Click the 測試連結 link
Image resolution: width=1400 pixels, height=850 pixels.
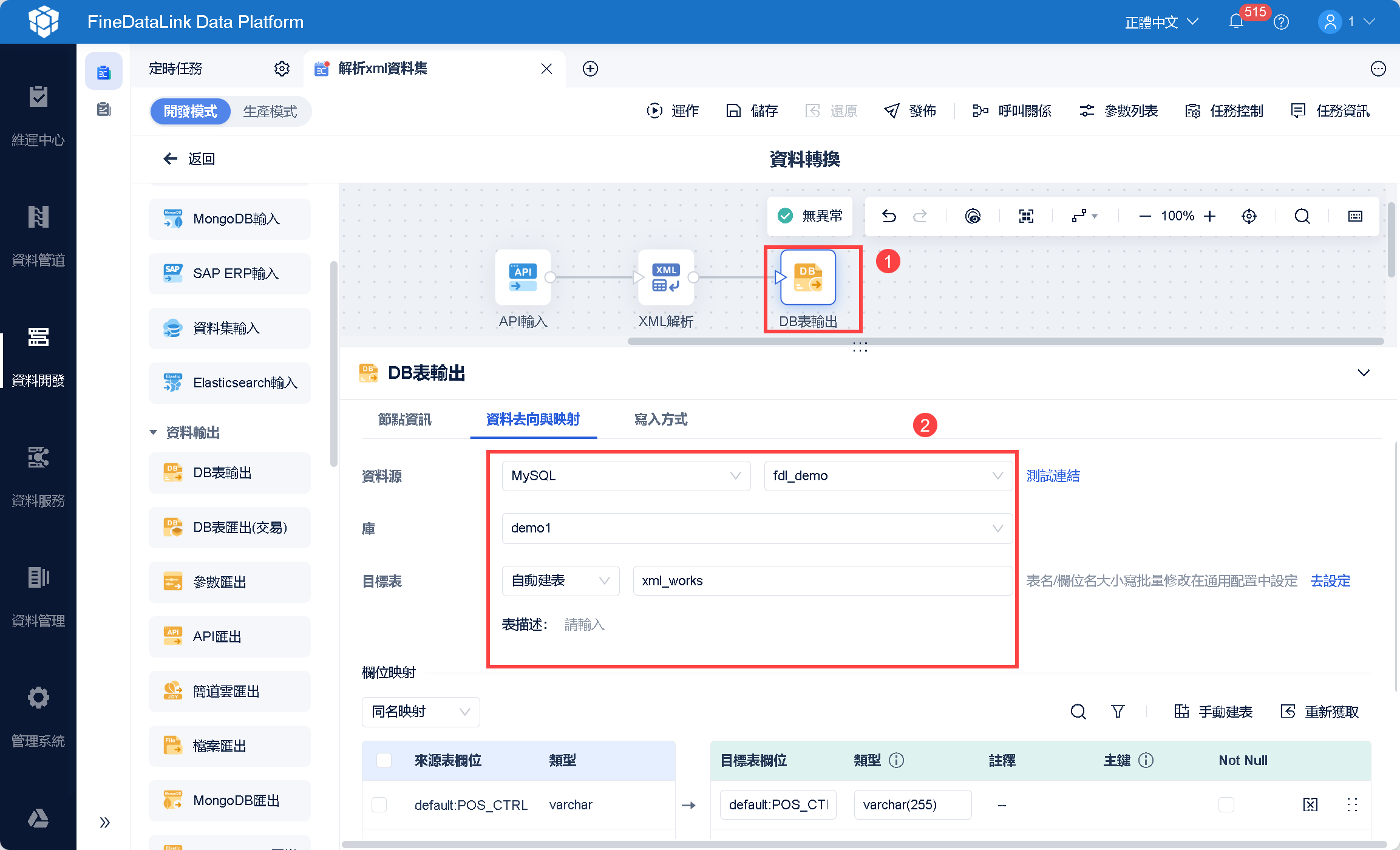pyautogui.click(x=1053, y=476)
